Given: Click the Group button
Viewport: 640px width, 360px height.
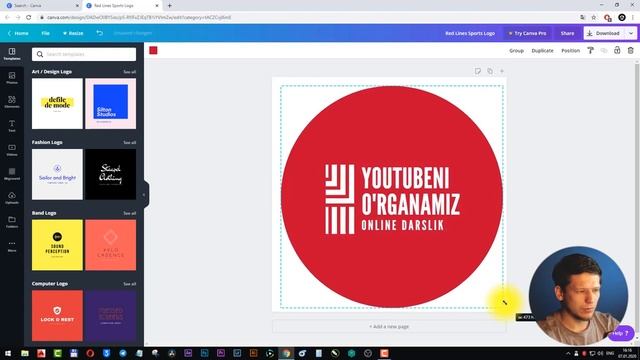Looking at the screenshot, I should pos(516,51).
